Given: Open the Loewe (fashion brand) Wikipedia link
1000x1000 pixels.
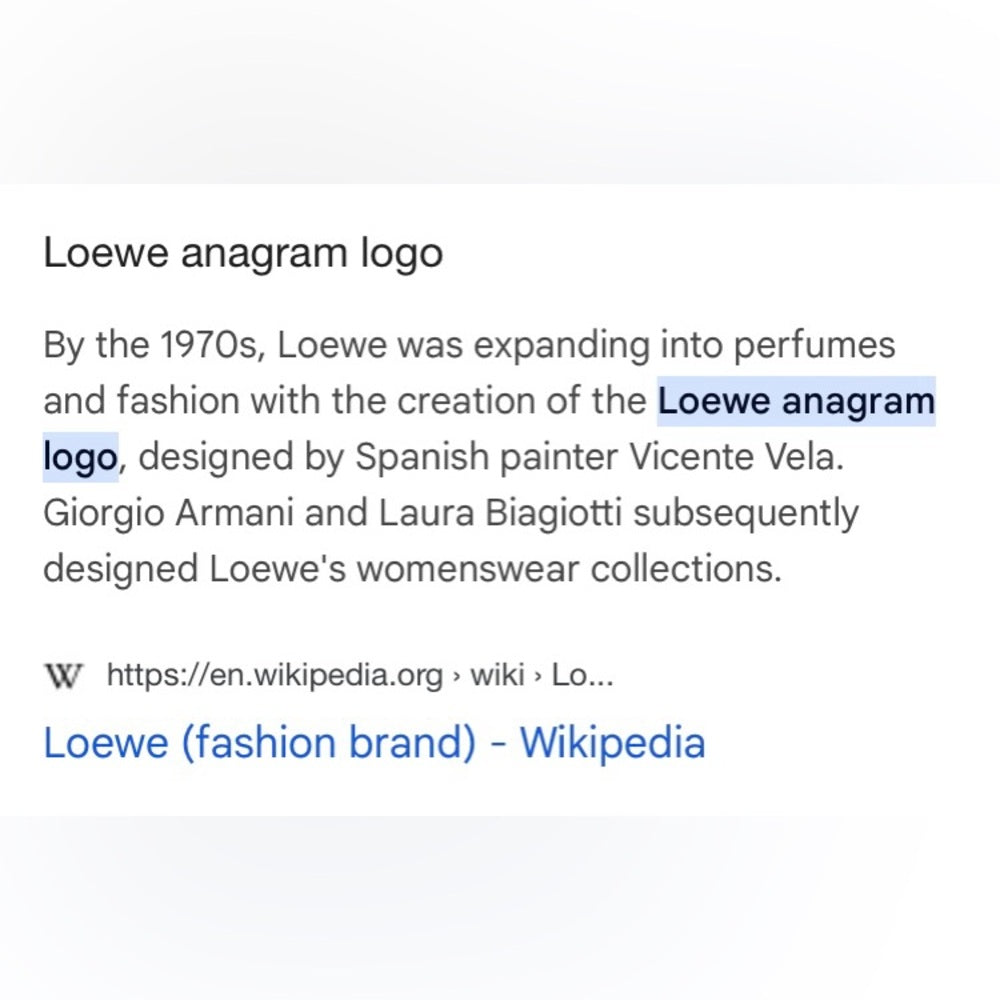Looking at the screenshot, I should 374,743.
